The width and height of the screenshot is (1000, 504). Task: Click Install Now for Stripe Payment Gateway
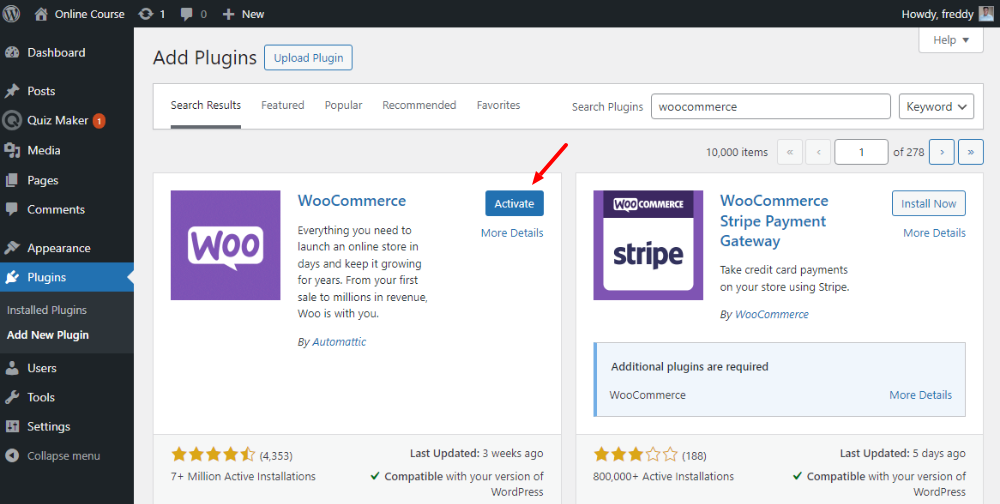click(929, 204)
